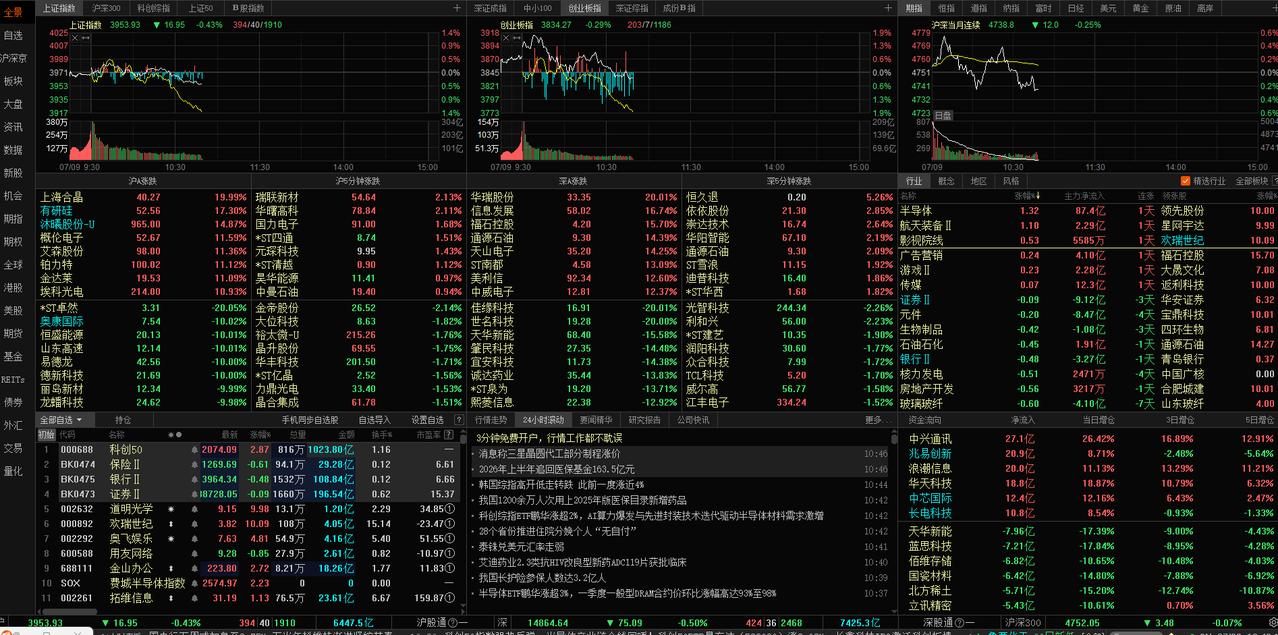Click the alert bell icon on 银行Ⅱ row
Screen dimensions: 1278x635
pyautogui.click(x=194, y=480)
